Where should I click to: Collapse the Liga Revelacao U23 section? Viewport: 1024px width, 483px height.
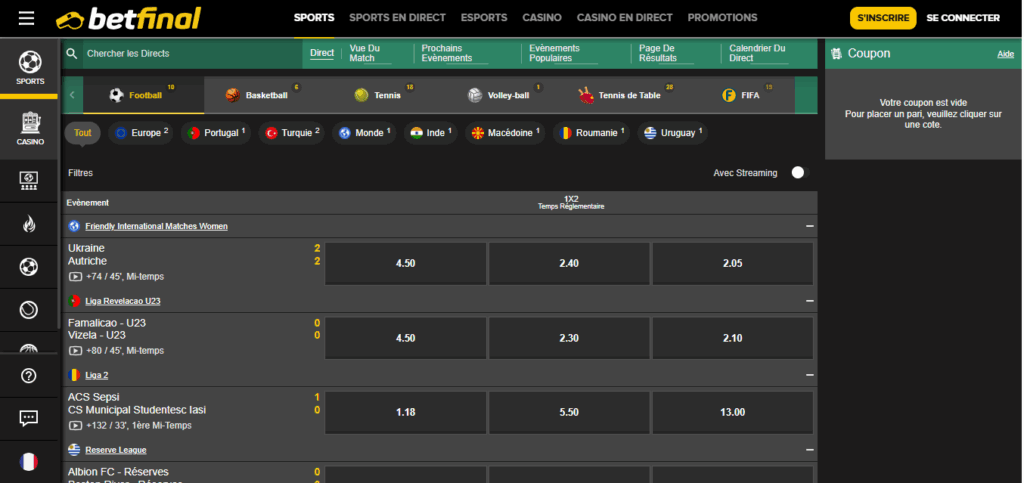click(x=809, y=300)
